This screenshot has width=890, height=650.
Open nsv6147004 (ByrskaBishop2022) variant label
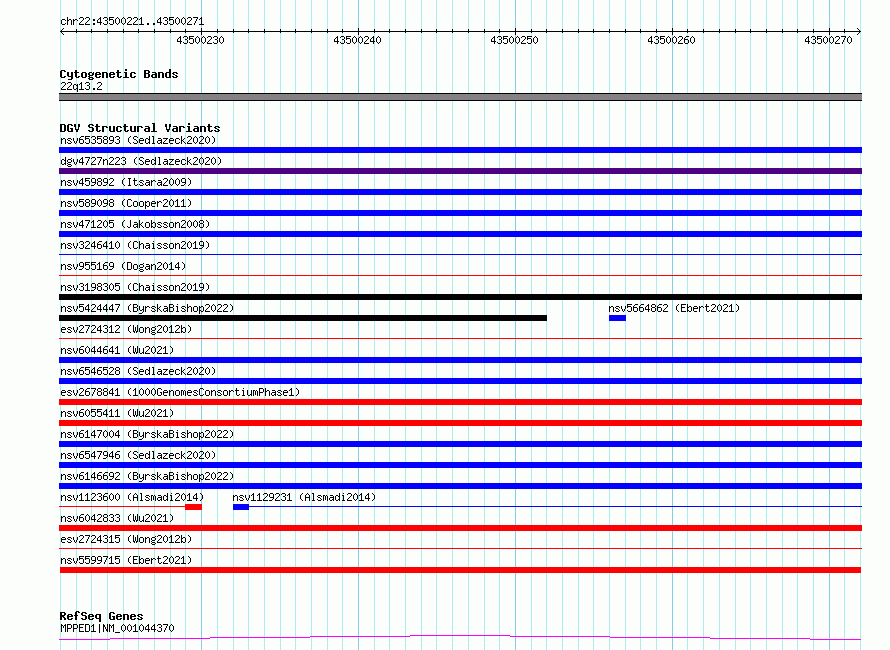coord(147,434)
